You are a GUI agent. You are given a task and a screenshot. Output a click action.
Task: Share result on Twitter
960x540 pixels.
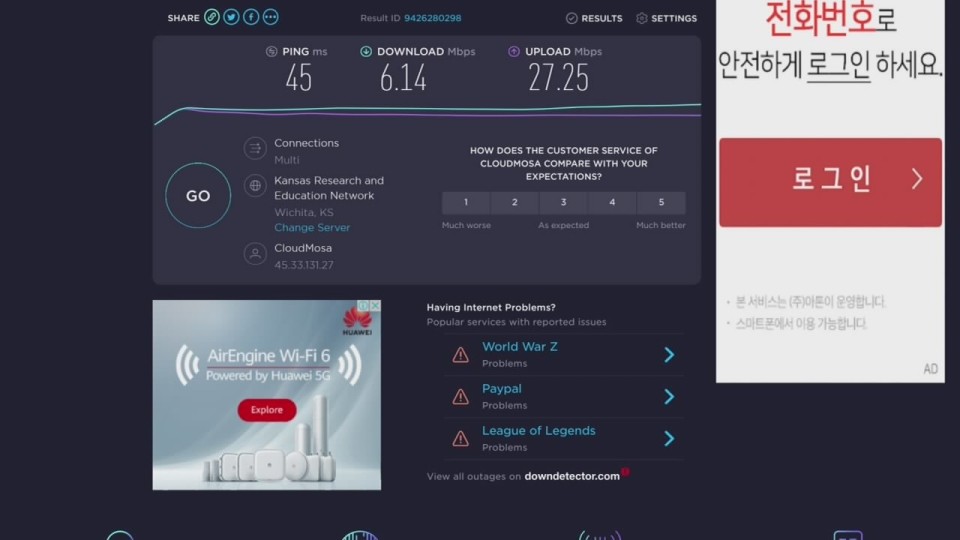[231, 17]
